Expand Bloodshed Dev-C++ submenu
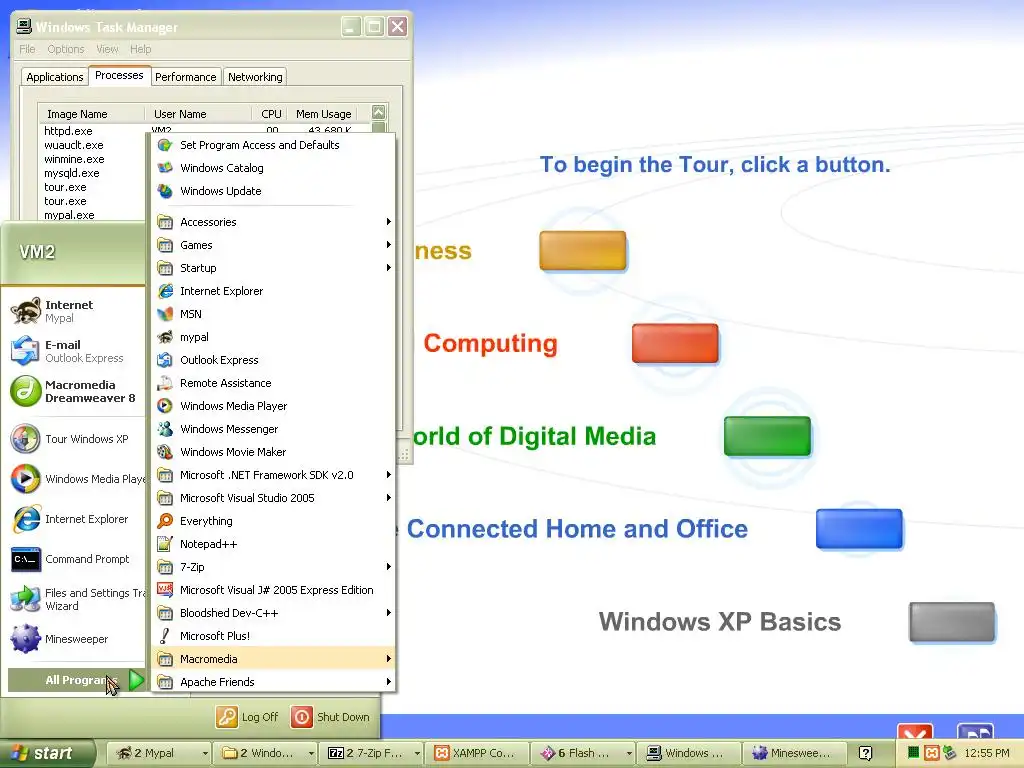The width and height of the screenshot is (1024, 768). (x=274, y=613)
